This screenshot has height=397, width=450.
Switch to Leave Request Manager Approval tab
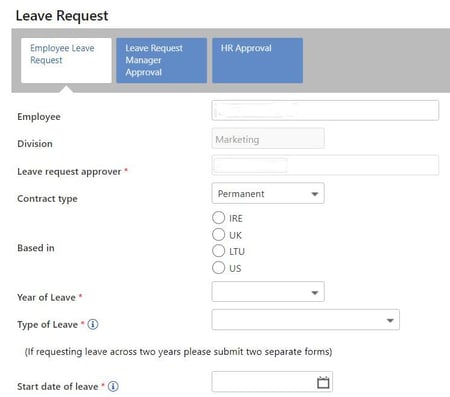161,60
